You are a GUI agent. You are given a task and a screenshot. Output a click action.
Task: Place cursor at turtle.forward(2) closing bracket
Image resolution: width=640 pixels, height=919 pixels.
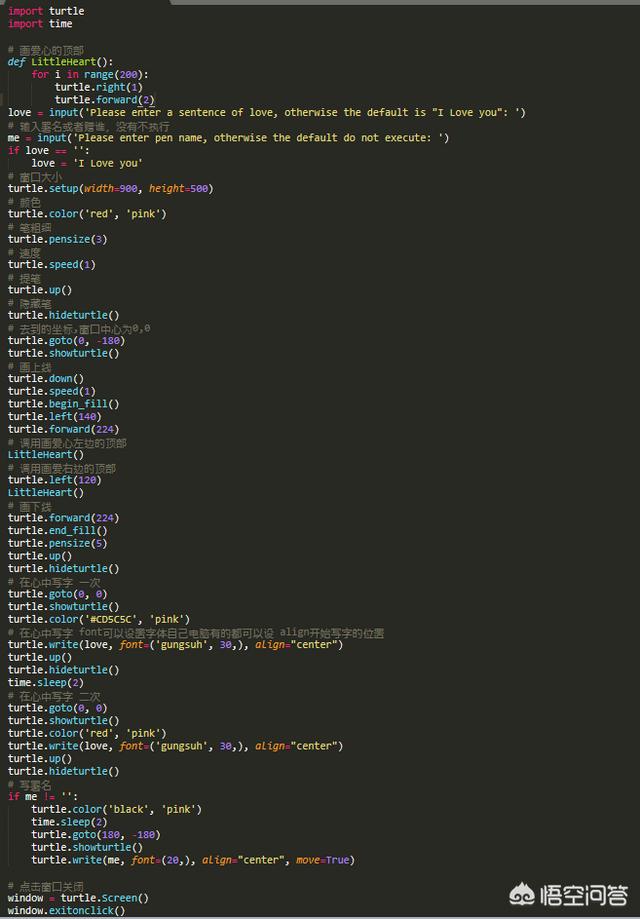[x=151, y=100]
